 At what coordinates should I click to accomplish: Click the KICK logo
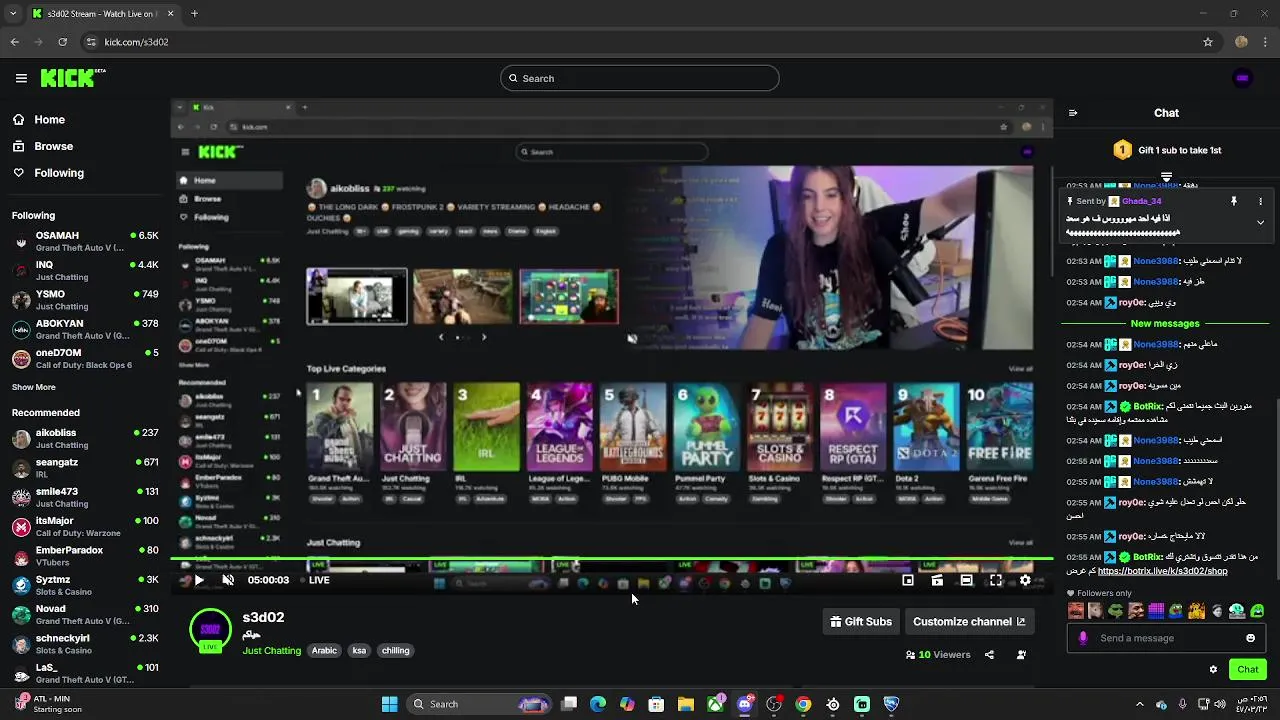point(73,78)
